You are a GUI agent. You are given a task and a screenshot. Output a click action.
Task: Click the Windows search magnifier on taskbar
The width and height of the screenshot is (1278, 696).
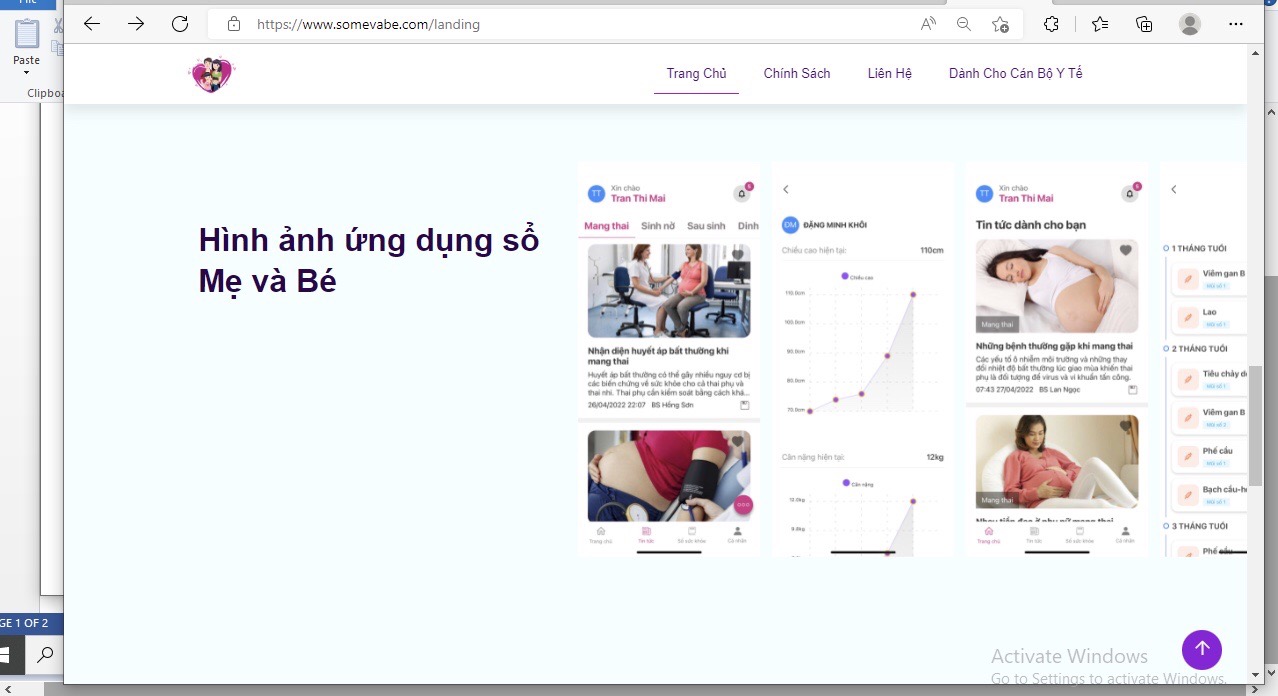click(45, 656)
